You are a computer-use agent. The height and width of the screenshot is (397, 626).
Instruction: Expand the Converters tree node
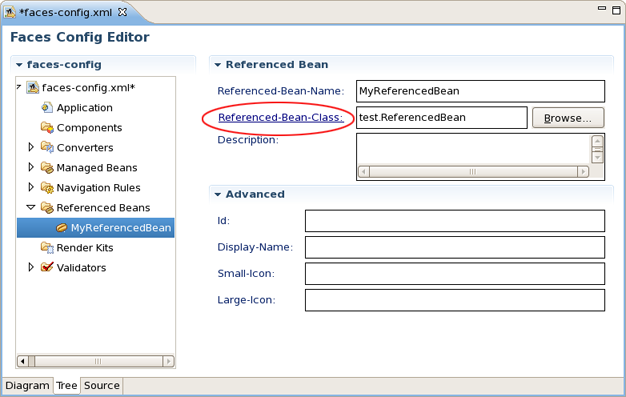[31, 147]
